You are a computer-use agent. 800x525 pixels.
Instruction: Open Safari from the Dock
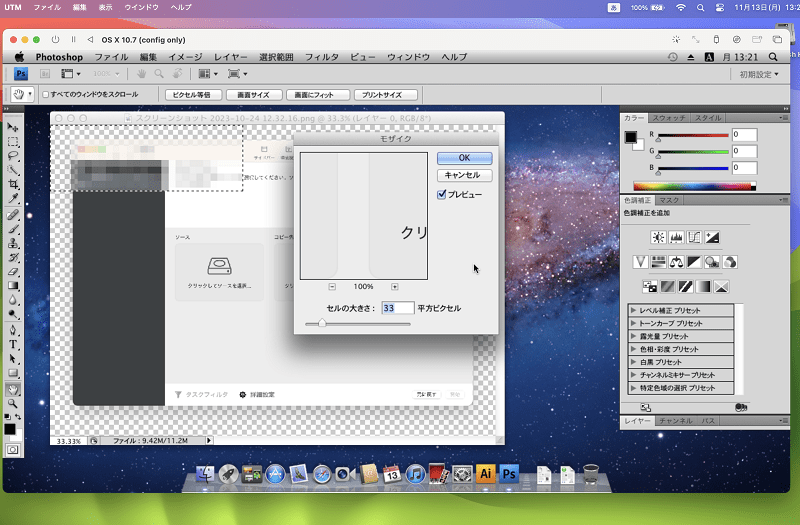point(322,474)
